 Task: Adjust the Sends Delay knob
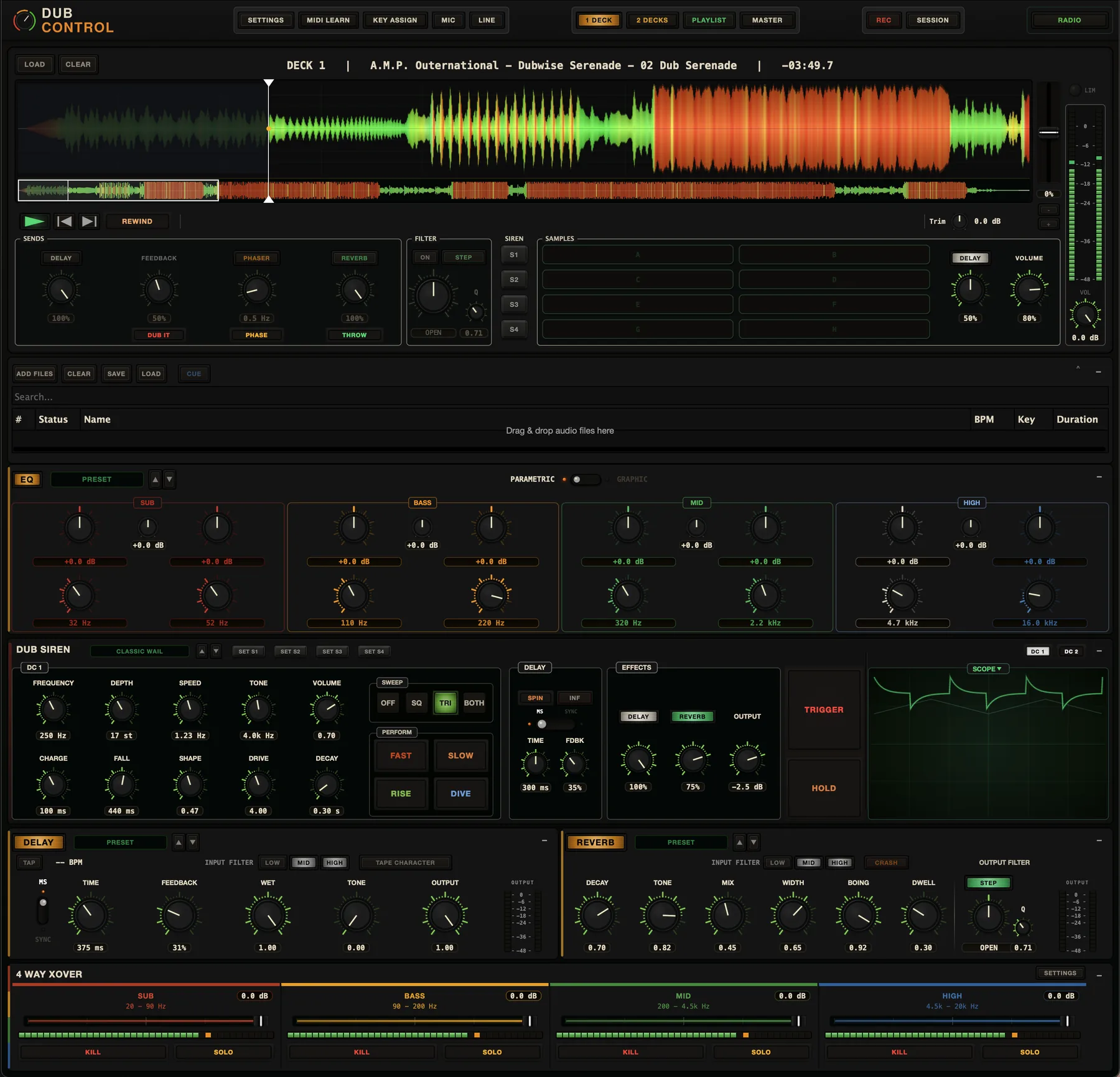(x=61, y=290)
